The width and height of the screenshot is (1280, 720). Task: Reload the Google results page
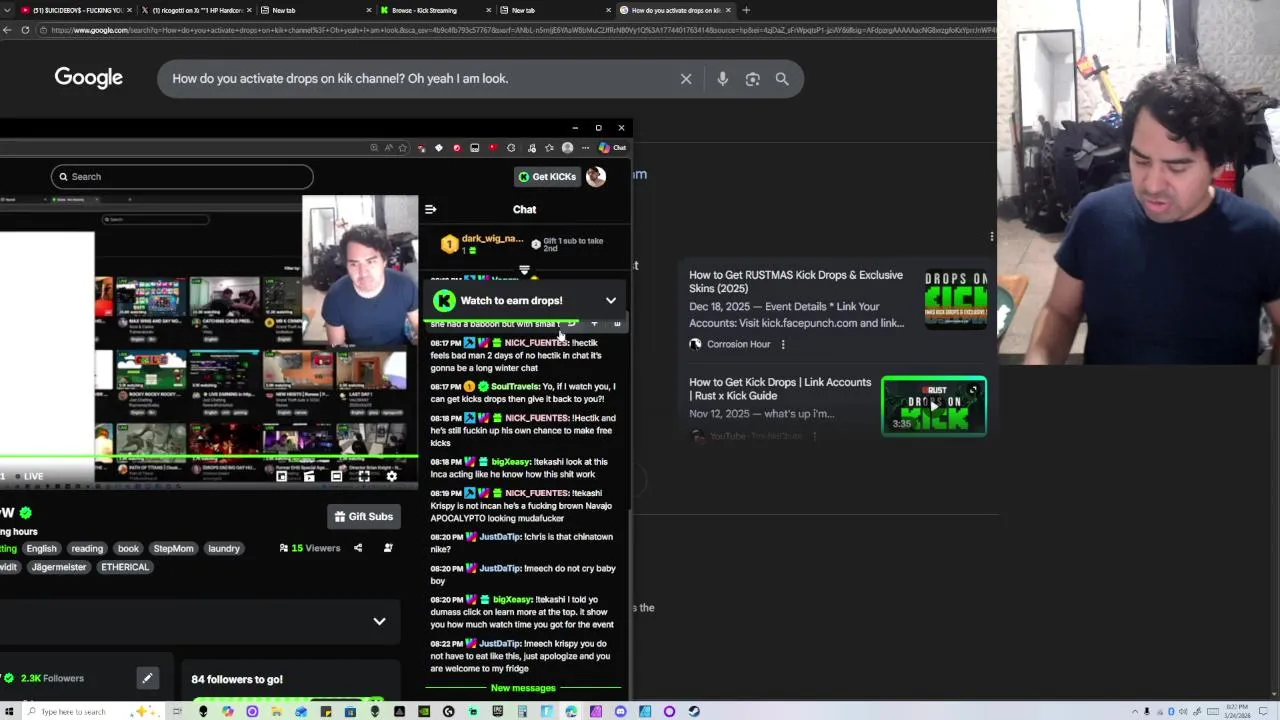25,30
